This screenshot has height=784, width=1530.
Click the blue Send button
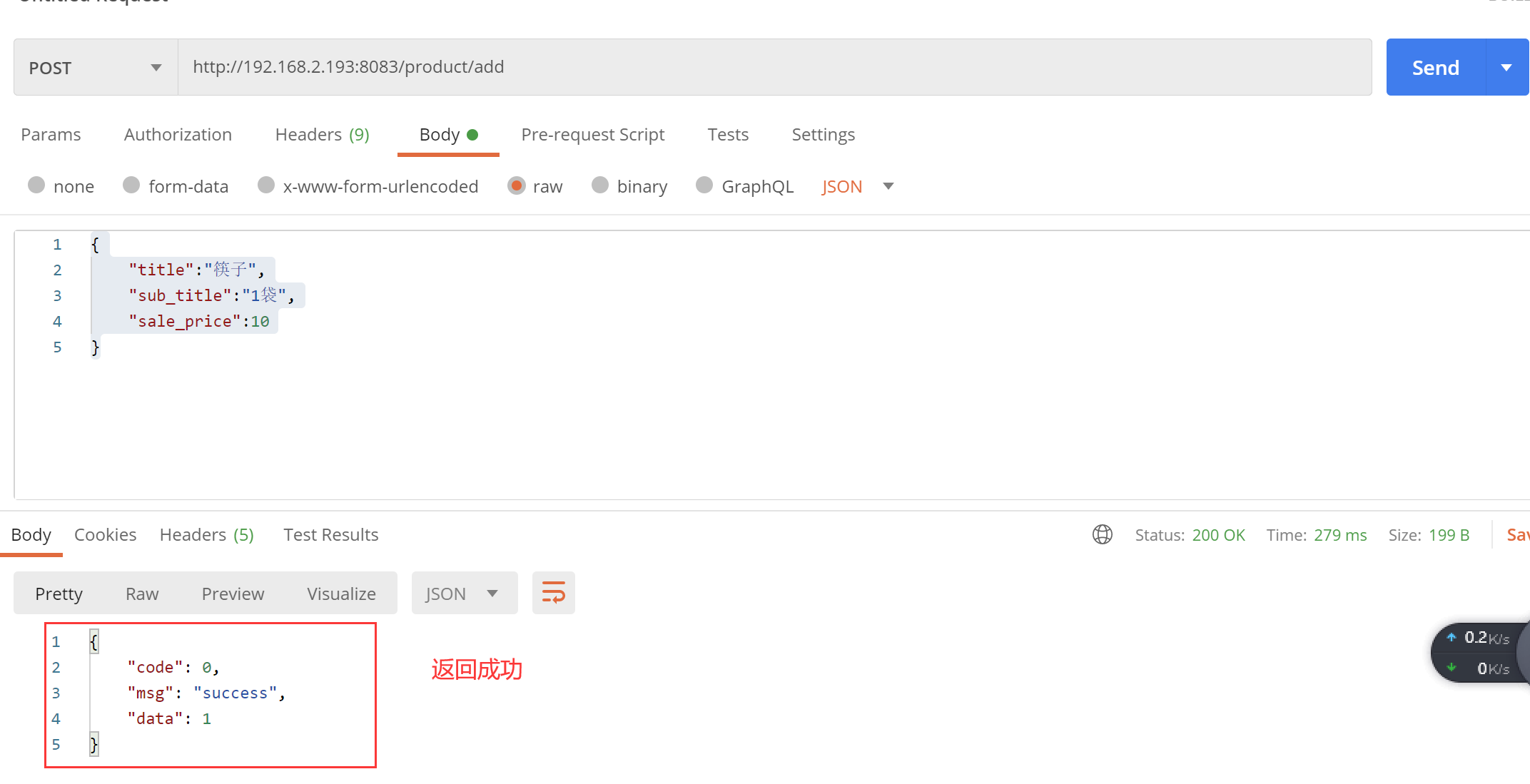(1435, 68)
